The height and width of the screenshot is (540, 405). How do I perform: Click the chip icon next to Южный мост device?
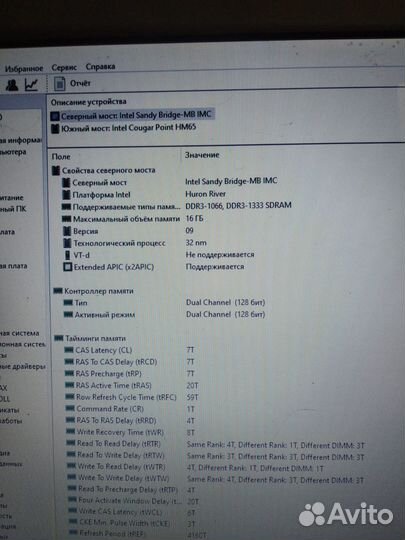coord(55,129)
